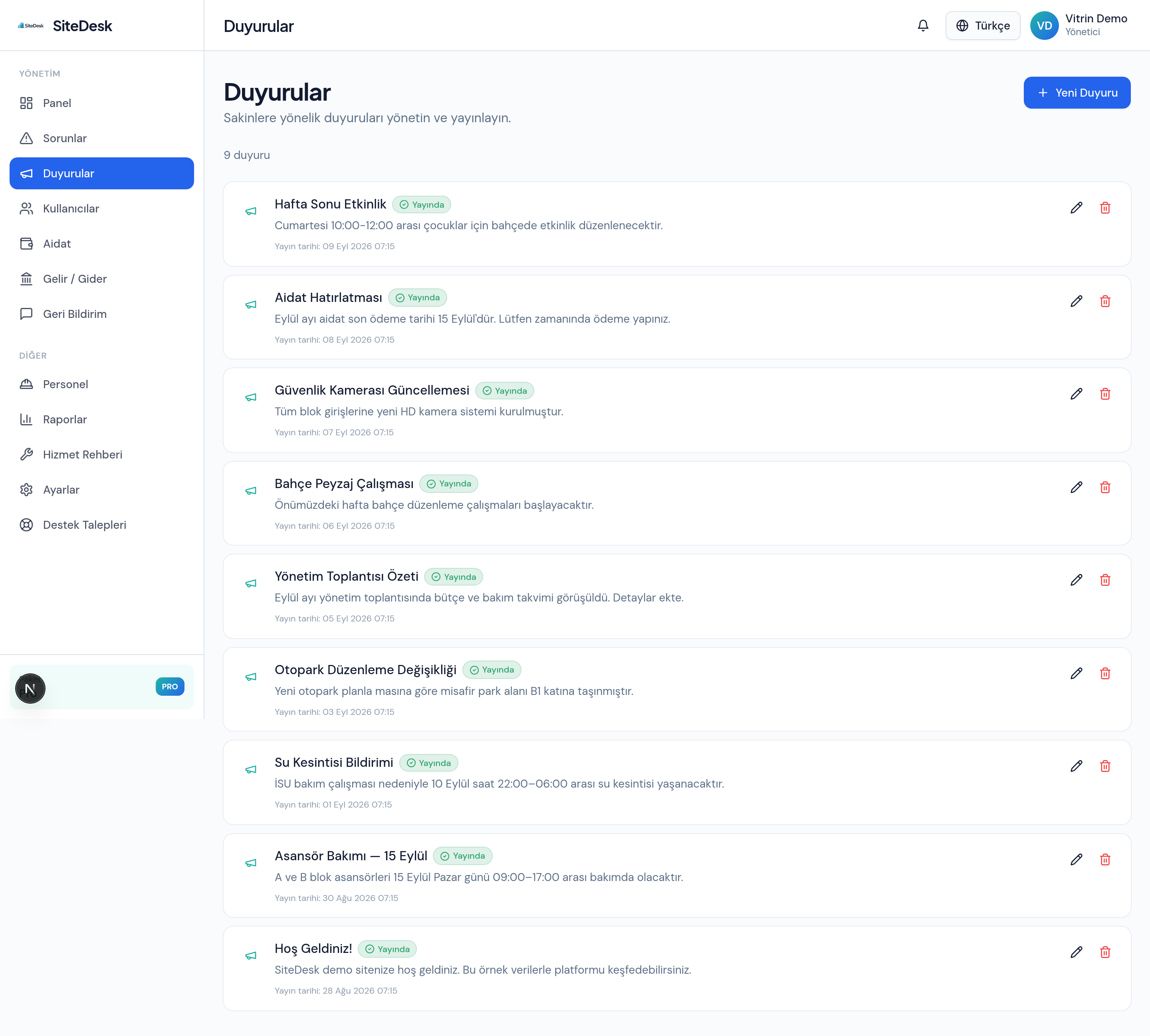Open Hizmet Rehberi in the sidebar
Image resolution: width=1150 pixels, height=1036 pixels.
point(102,455)
